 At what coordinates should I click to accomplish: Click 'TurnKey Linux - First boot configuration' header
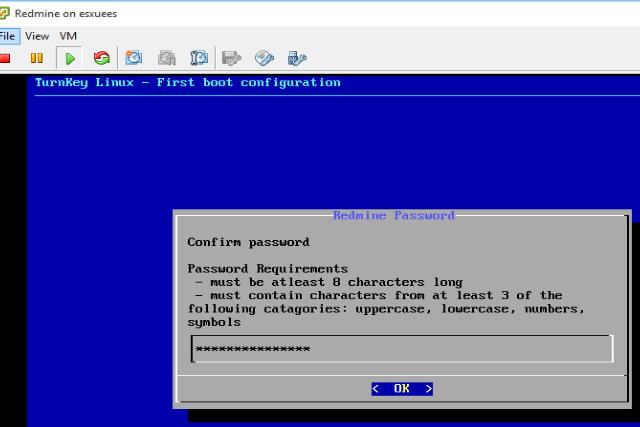[188, 82]
